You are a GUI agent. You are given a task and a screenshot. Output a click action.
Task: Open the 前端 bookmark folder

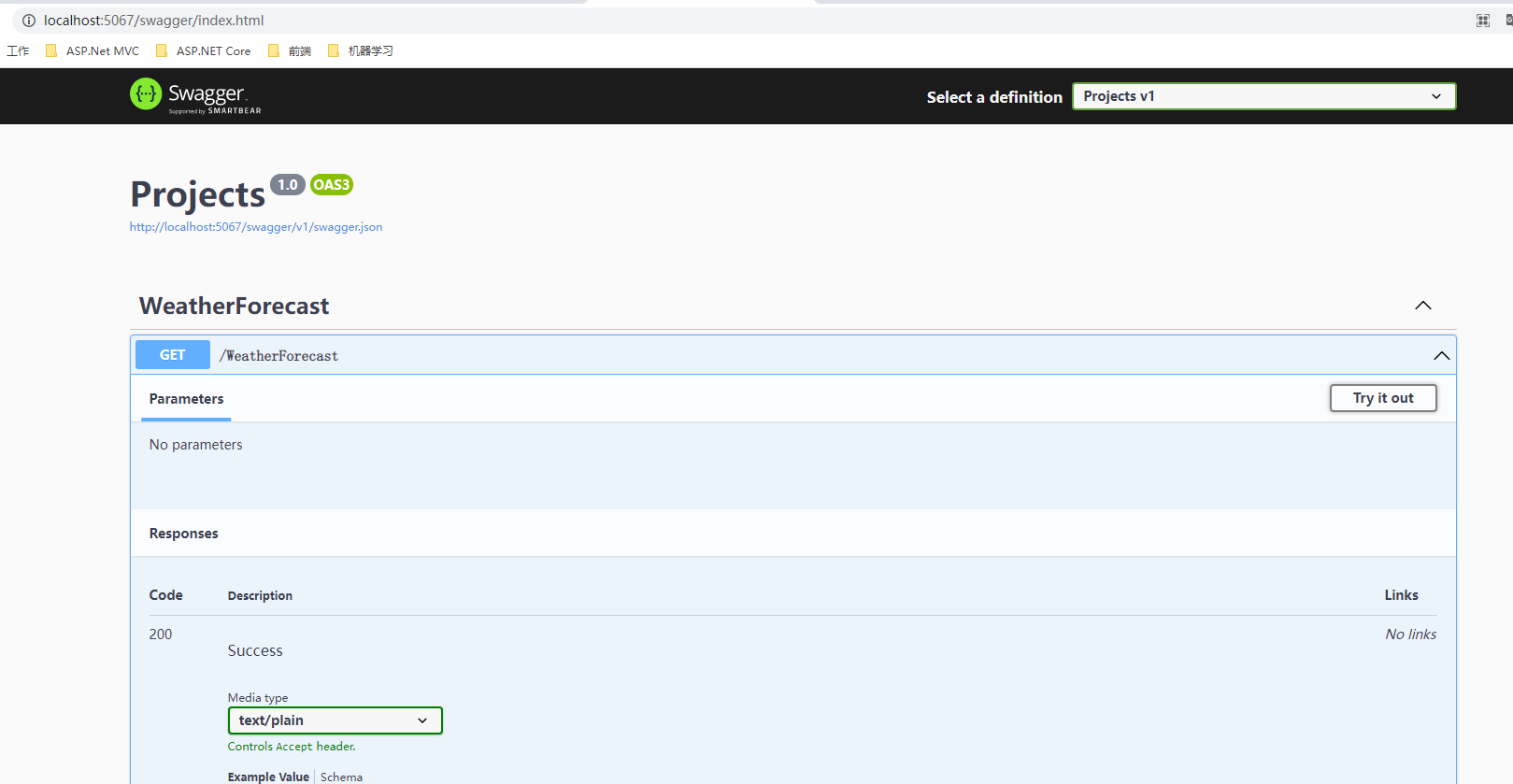pos(290,51)
